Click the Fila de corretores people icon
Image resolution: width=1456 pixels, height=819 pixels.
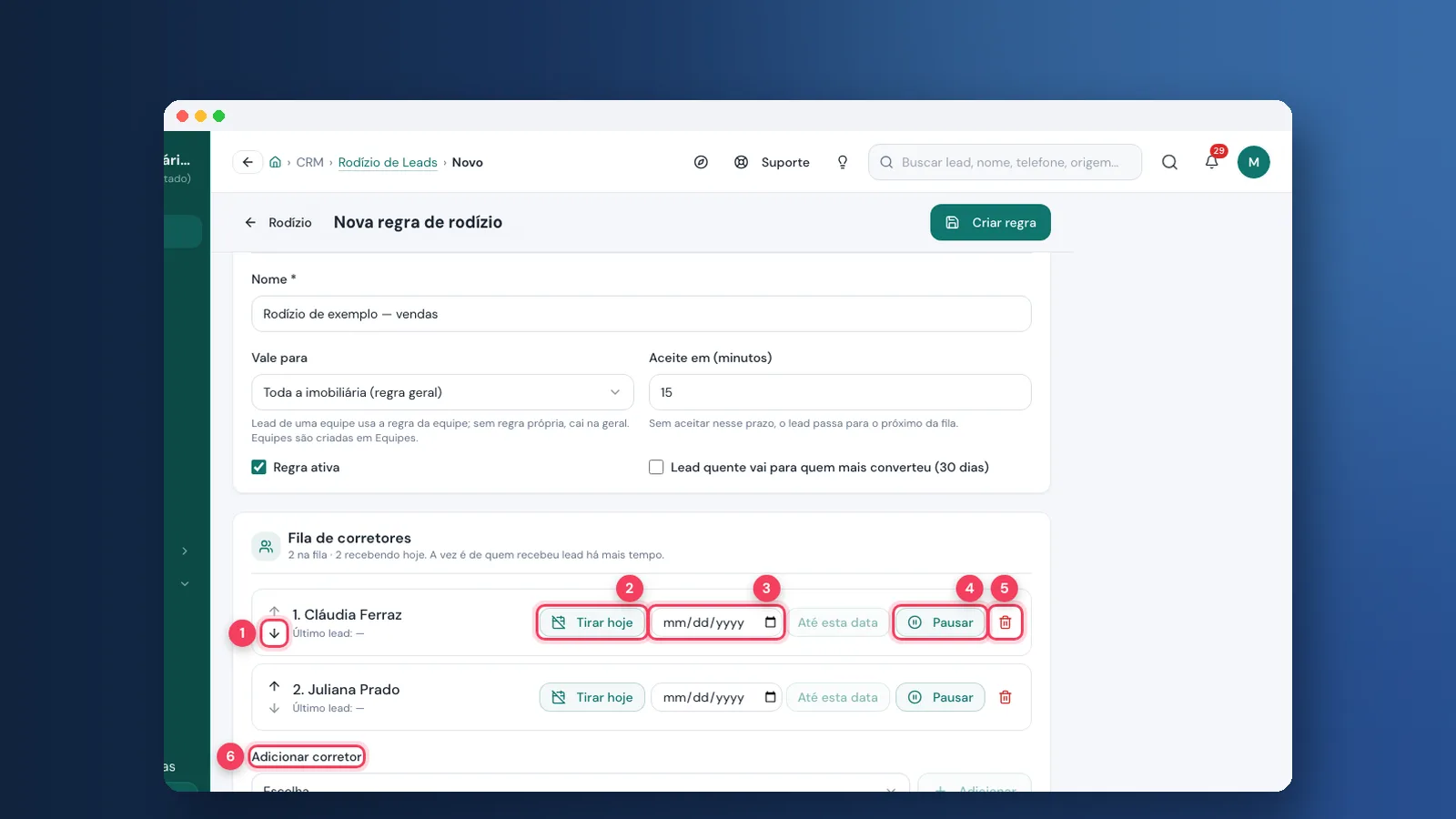point(266,546)
